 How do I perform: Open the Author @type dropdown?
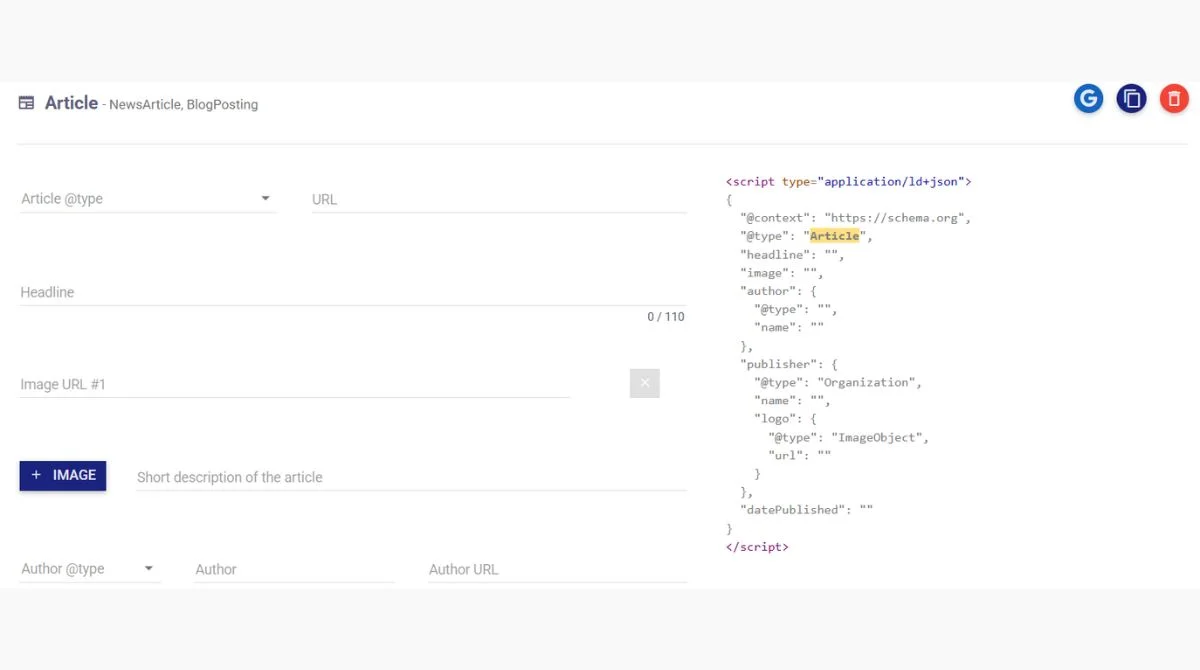point(90,569)
